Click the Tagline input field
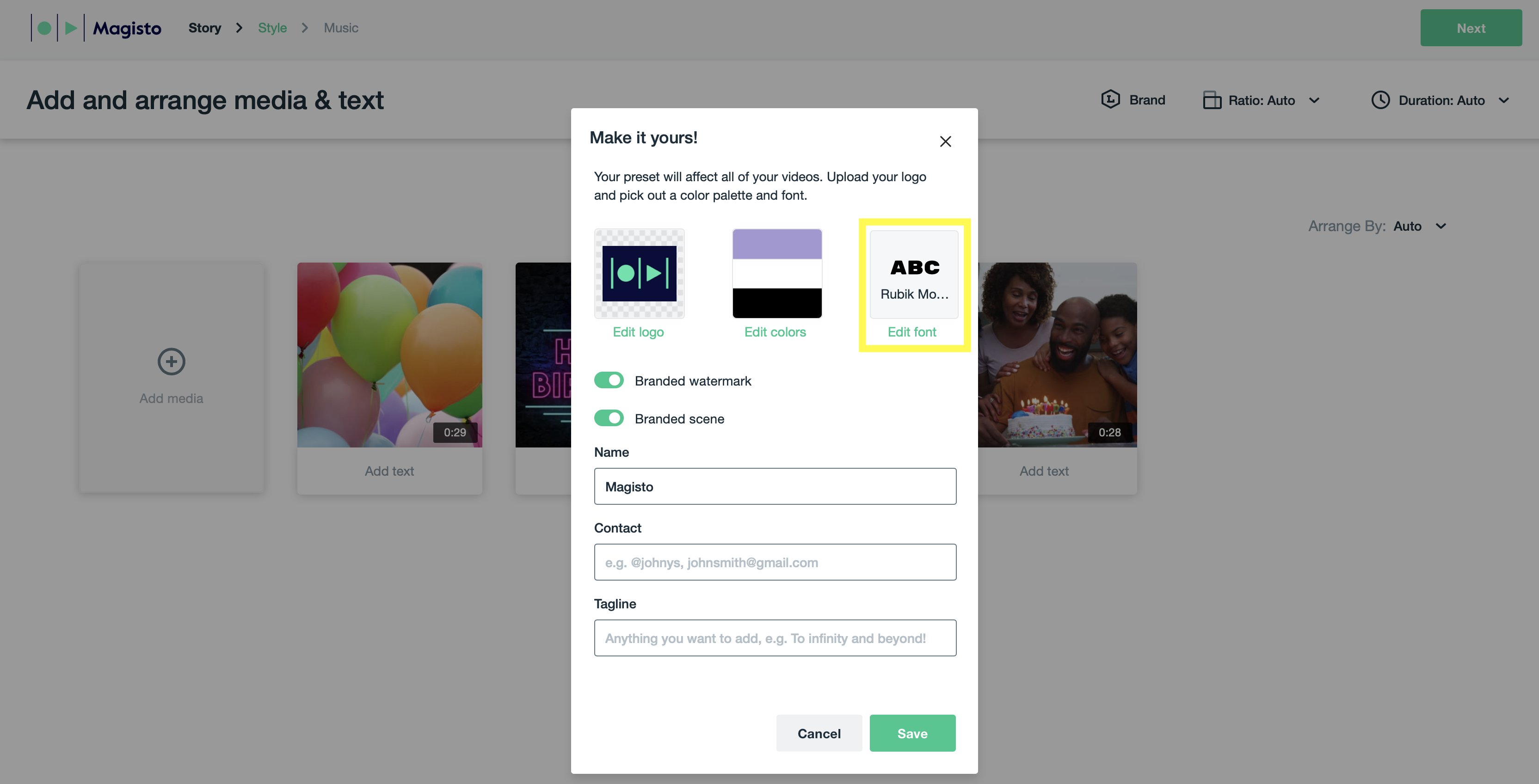Screen dimensions: 1539x784 775,638
